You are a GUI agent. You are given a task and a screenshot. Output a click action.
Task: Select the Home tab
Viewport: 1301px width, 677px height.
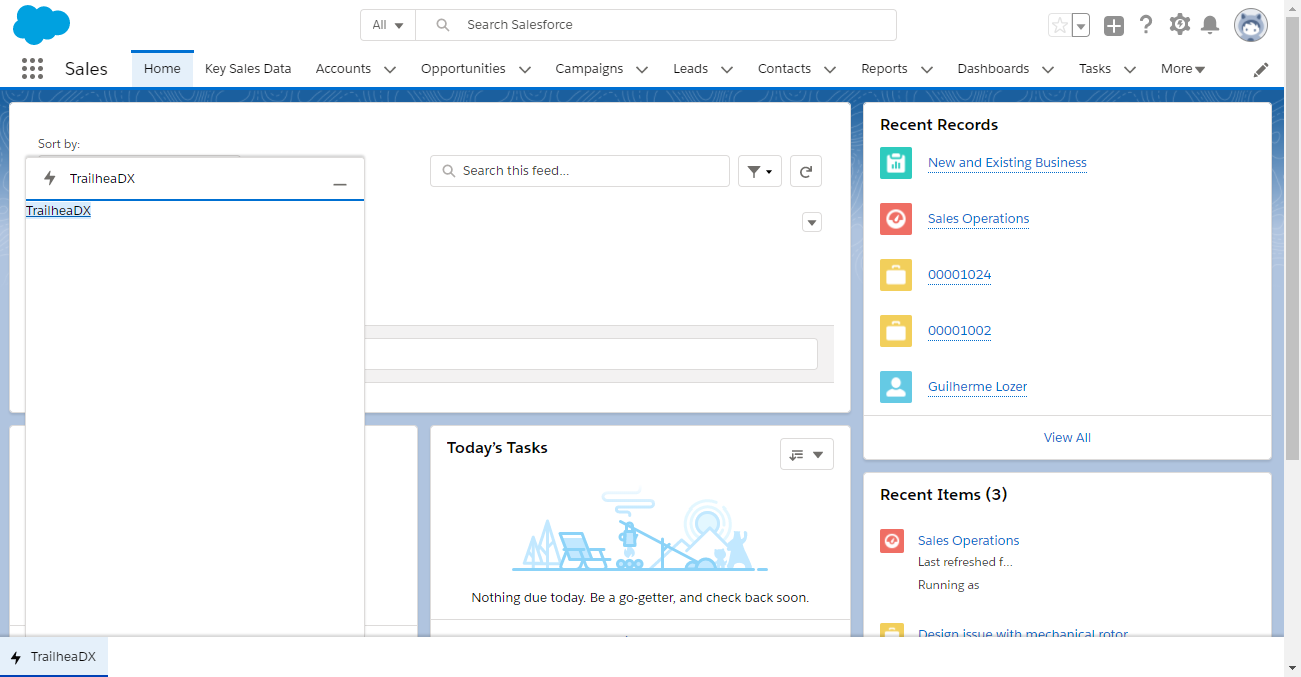click(x=162, y=69)
